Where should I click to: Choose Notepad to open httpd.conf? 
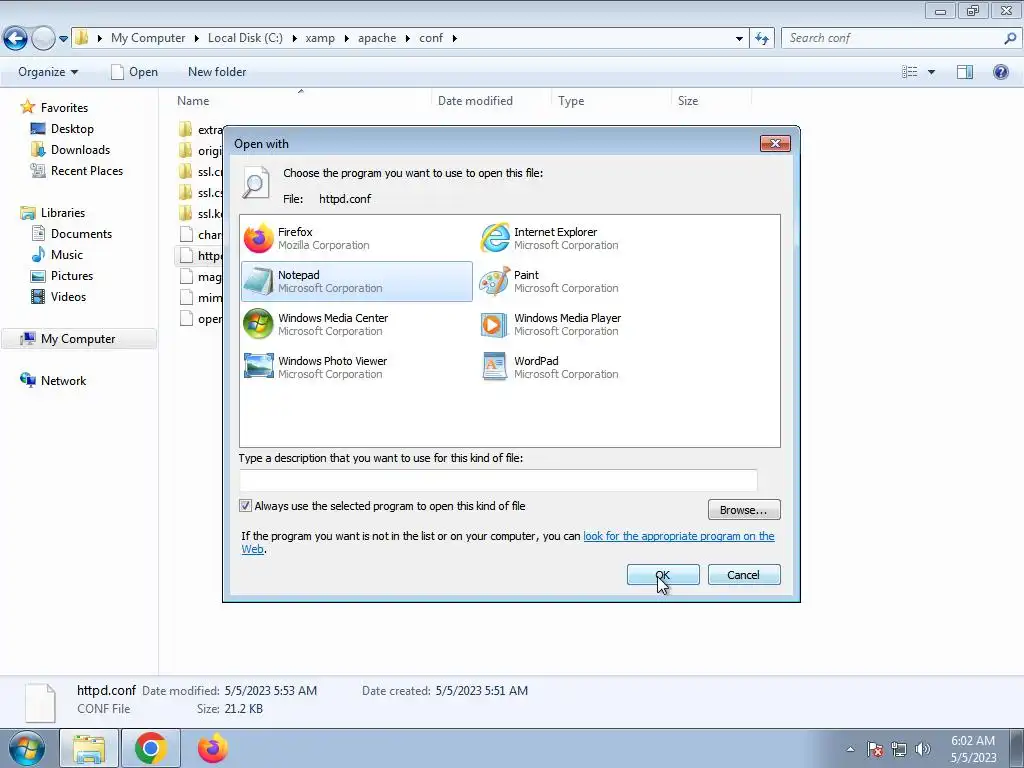[x=357, y=281]
